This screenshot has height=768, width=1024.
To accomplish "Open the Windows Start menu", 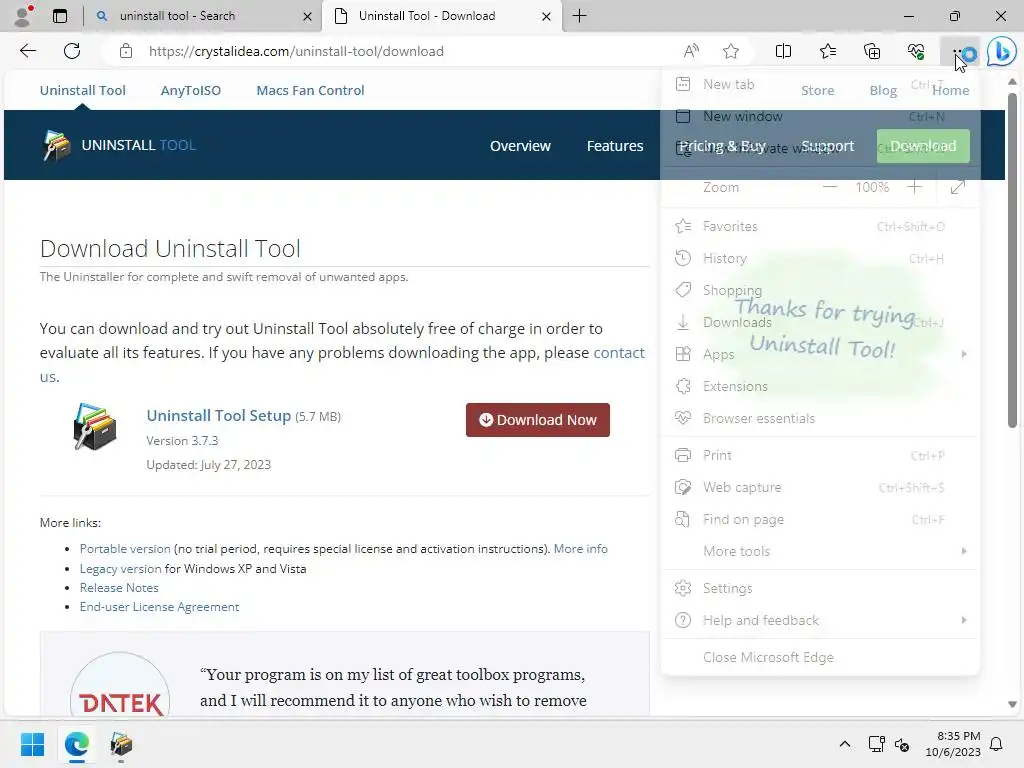I will 32,744.
